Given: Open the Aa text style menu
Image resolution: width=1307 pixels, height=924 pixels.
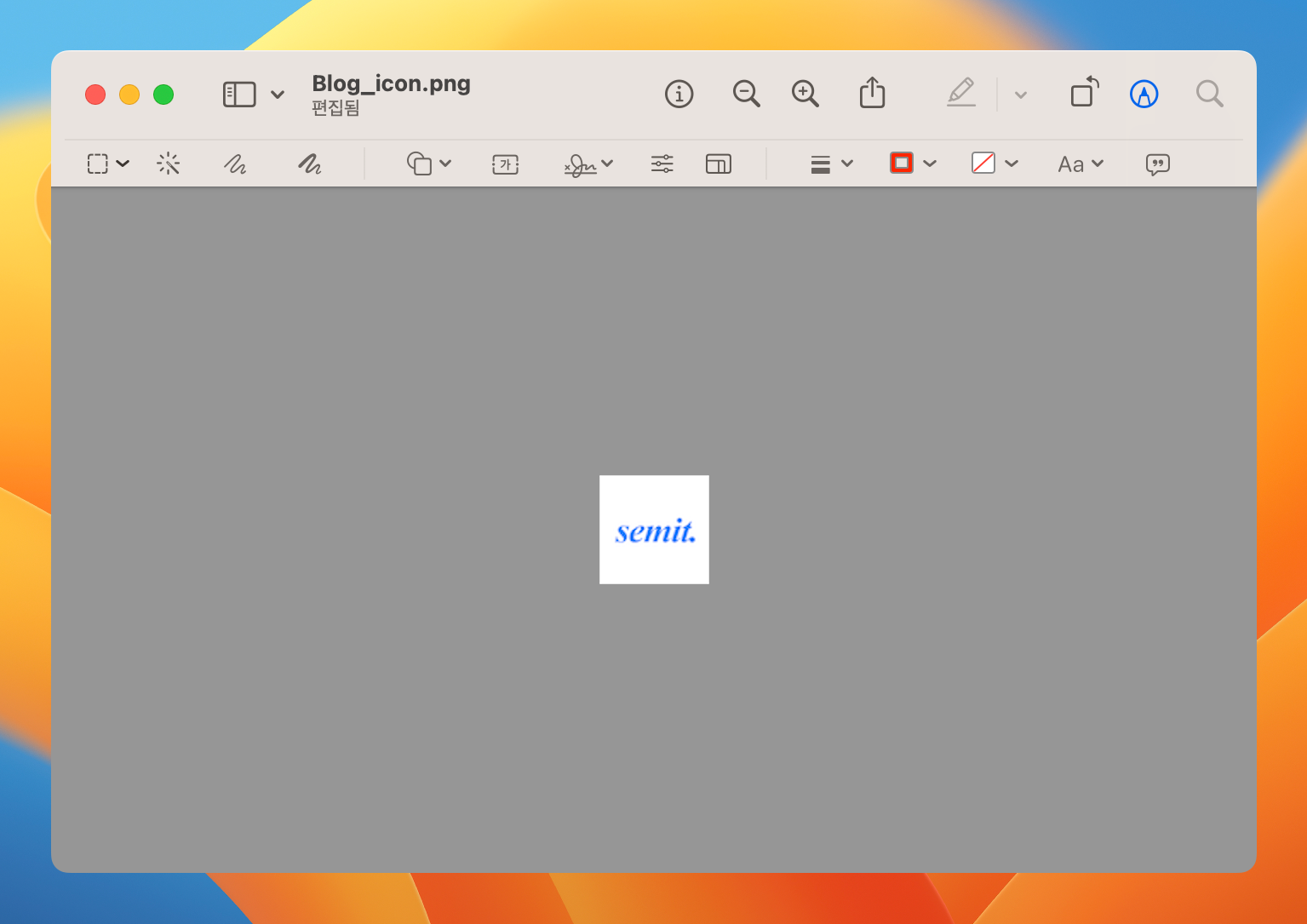Looking at the screenshot, I should (1071, 164).
